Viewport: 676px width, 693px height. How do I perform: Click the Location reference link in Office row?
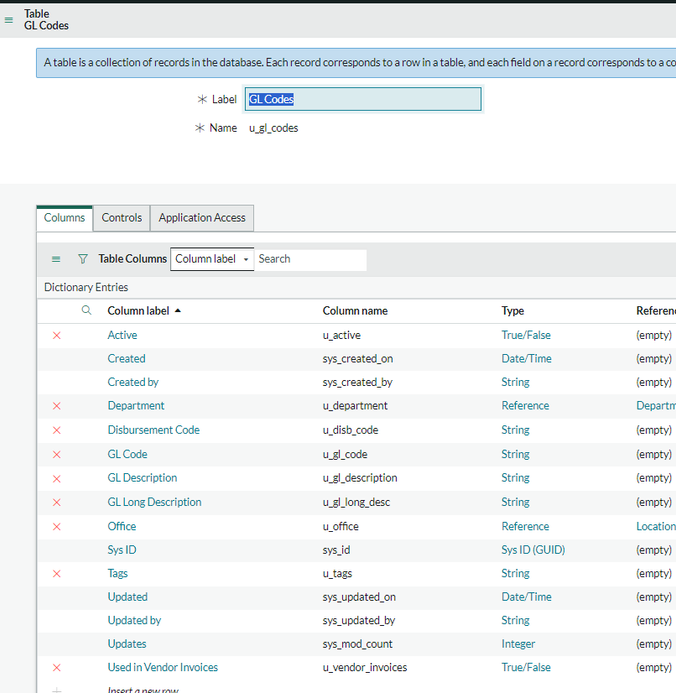pos(656,526)
